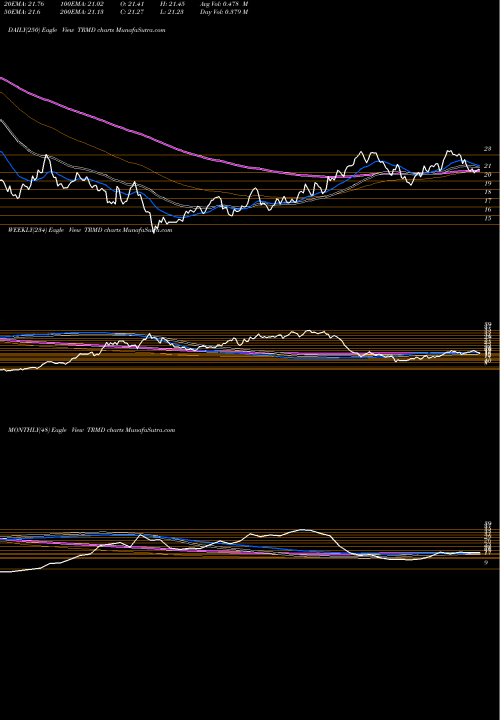
Task: Click the low price L: 21.23
Action: tap(172, 12)
